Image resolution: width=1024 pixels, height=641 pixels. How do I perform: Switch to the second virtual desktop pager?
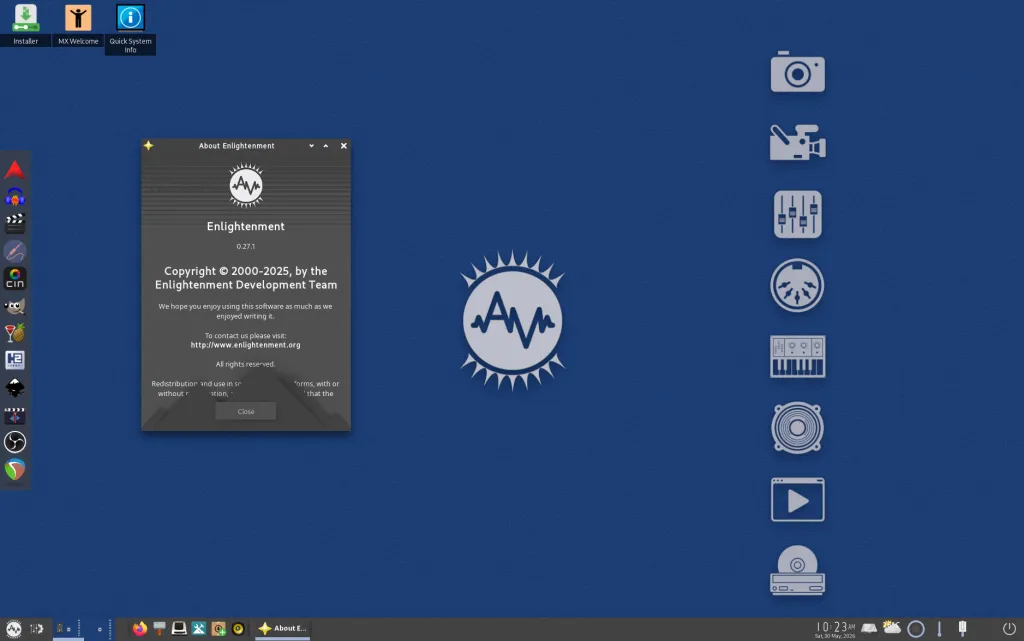coord(98,629)
